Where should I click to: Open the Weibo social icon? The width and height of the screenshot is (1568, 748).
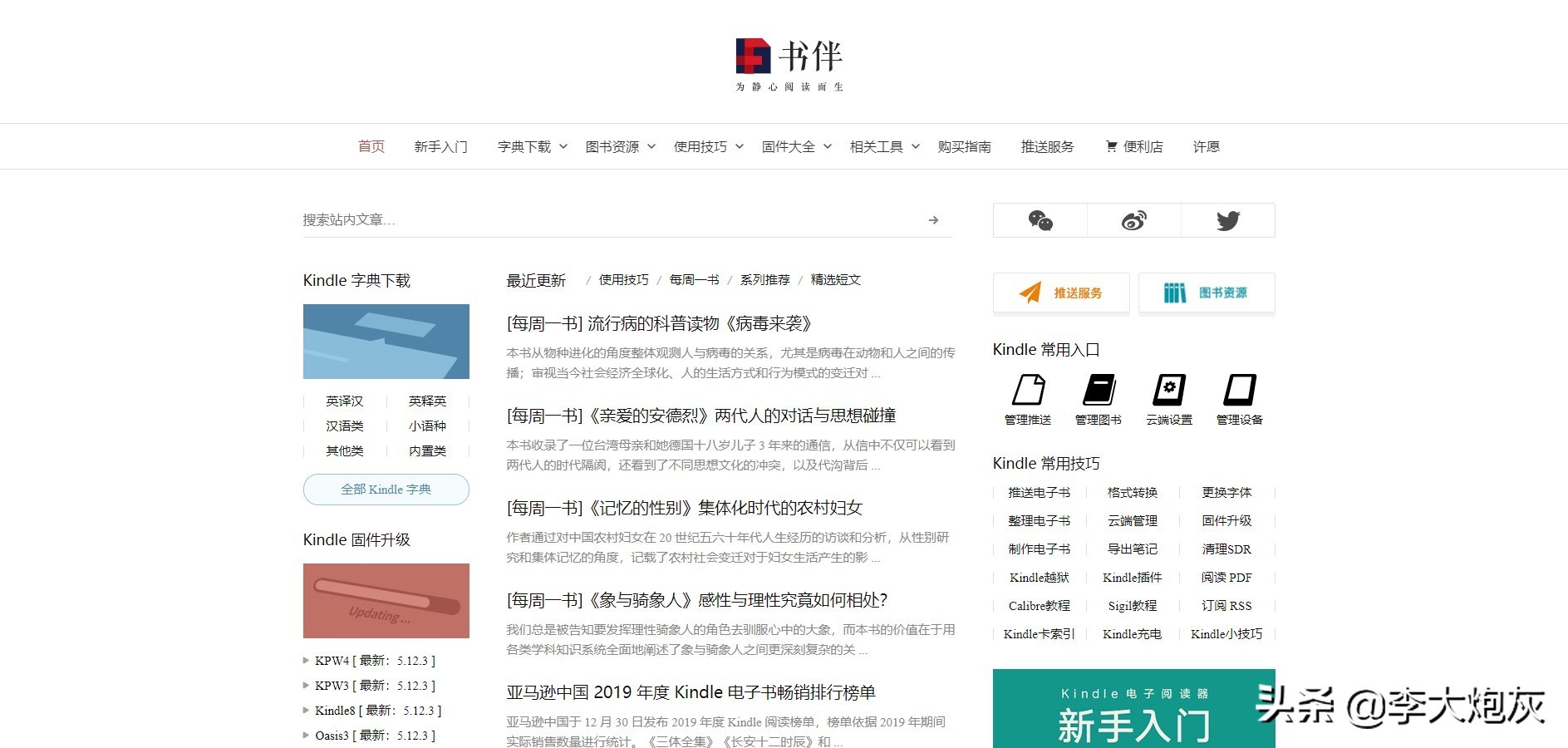(1134, 220)
